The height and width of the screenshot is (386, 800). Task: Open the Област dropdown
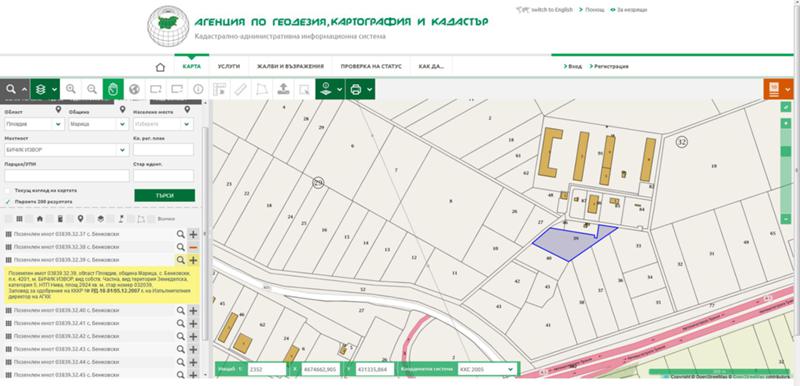[34, 124]
